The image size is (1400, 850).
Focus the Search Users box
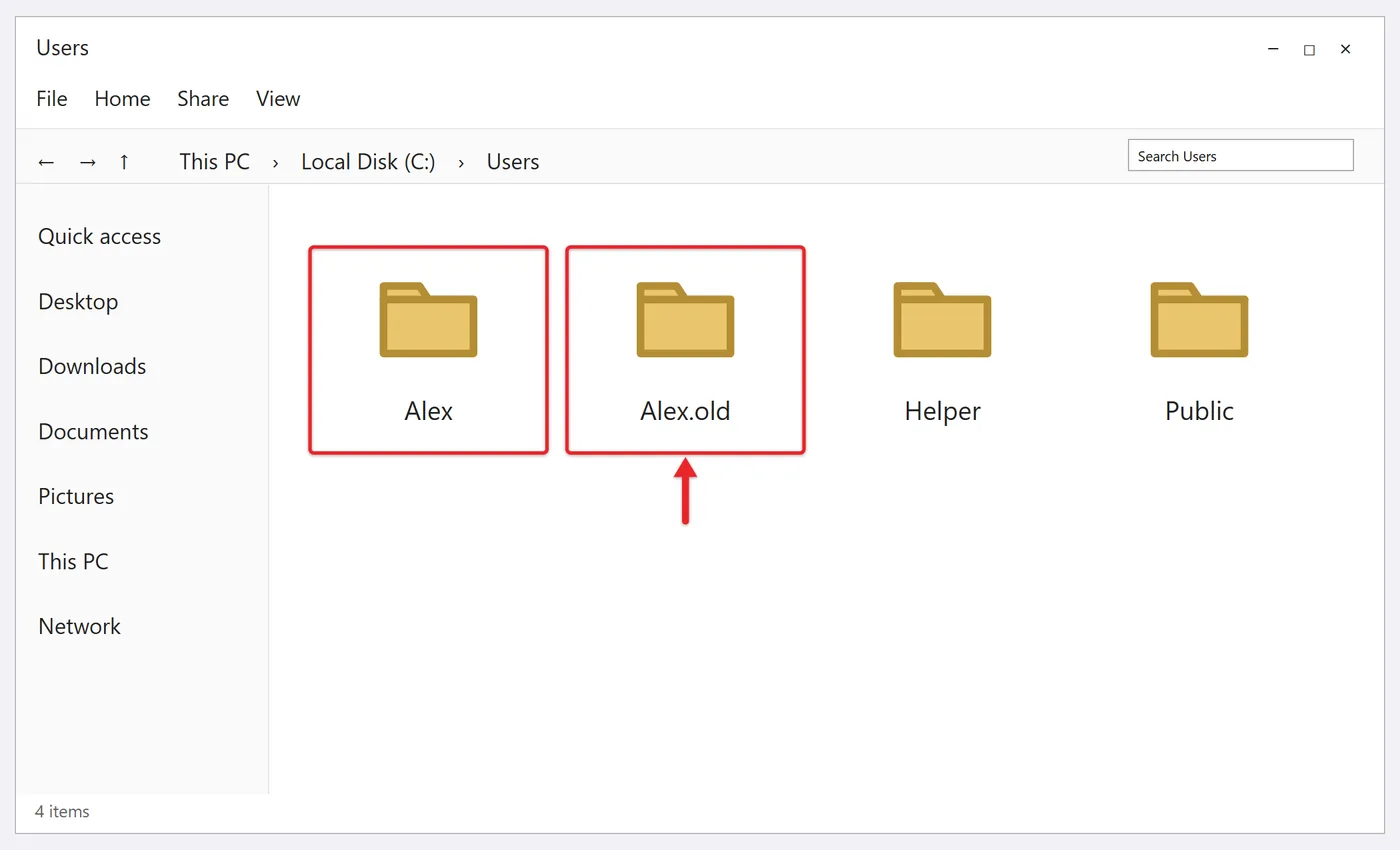tap(1240, 156)
